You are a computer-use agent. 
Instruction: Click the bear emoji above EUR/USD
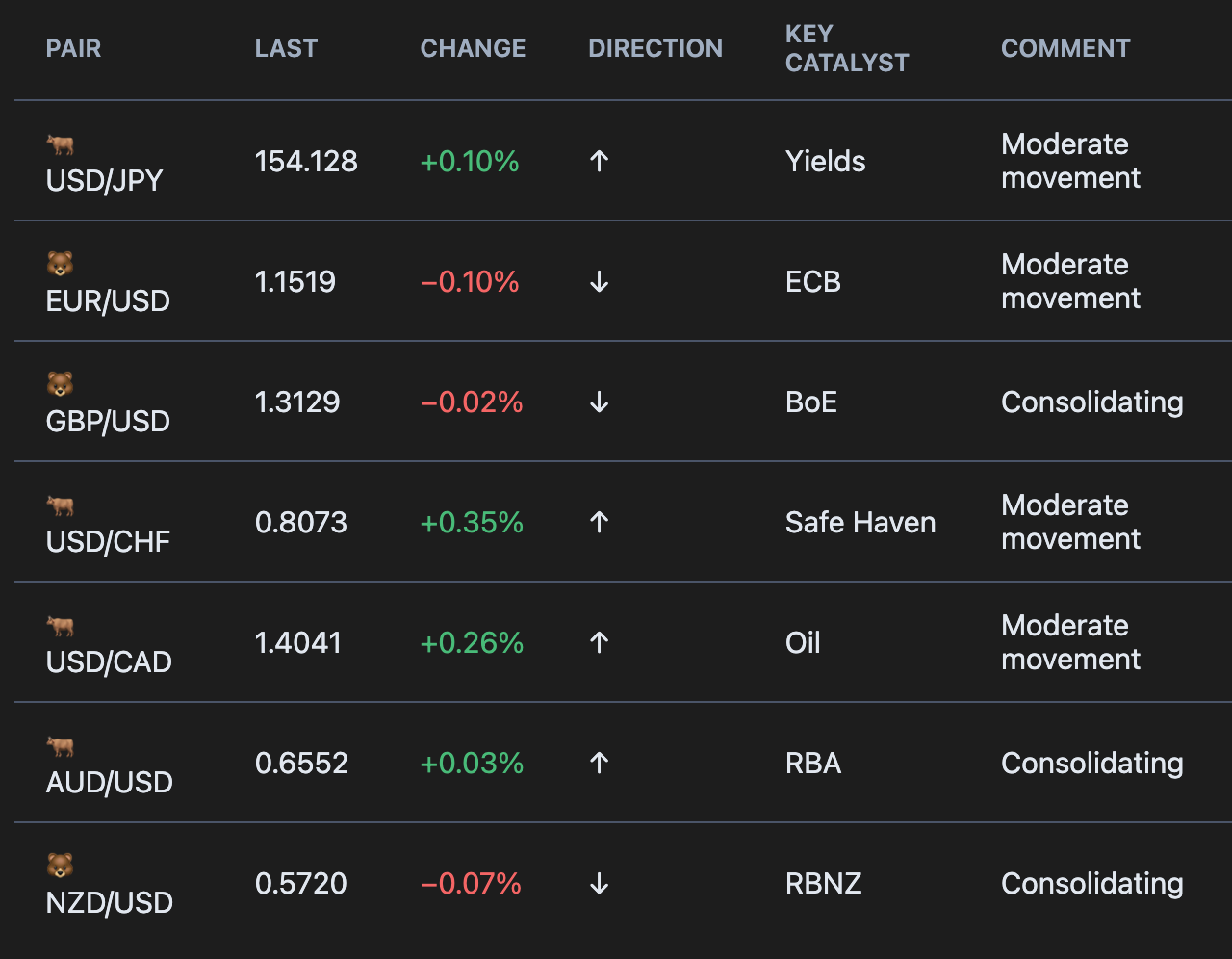60,264
